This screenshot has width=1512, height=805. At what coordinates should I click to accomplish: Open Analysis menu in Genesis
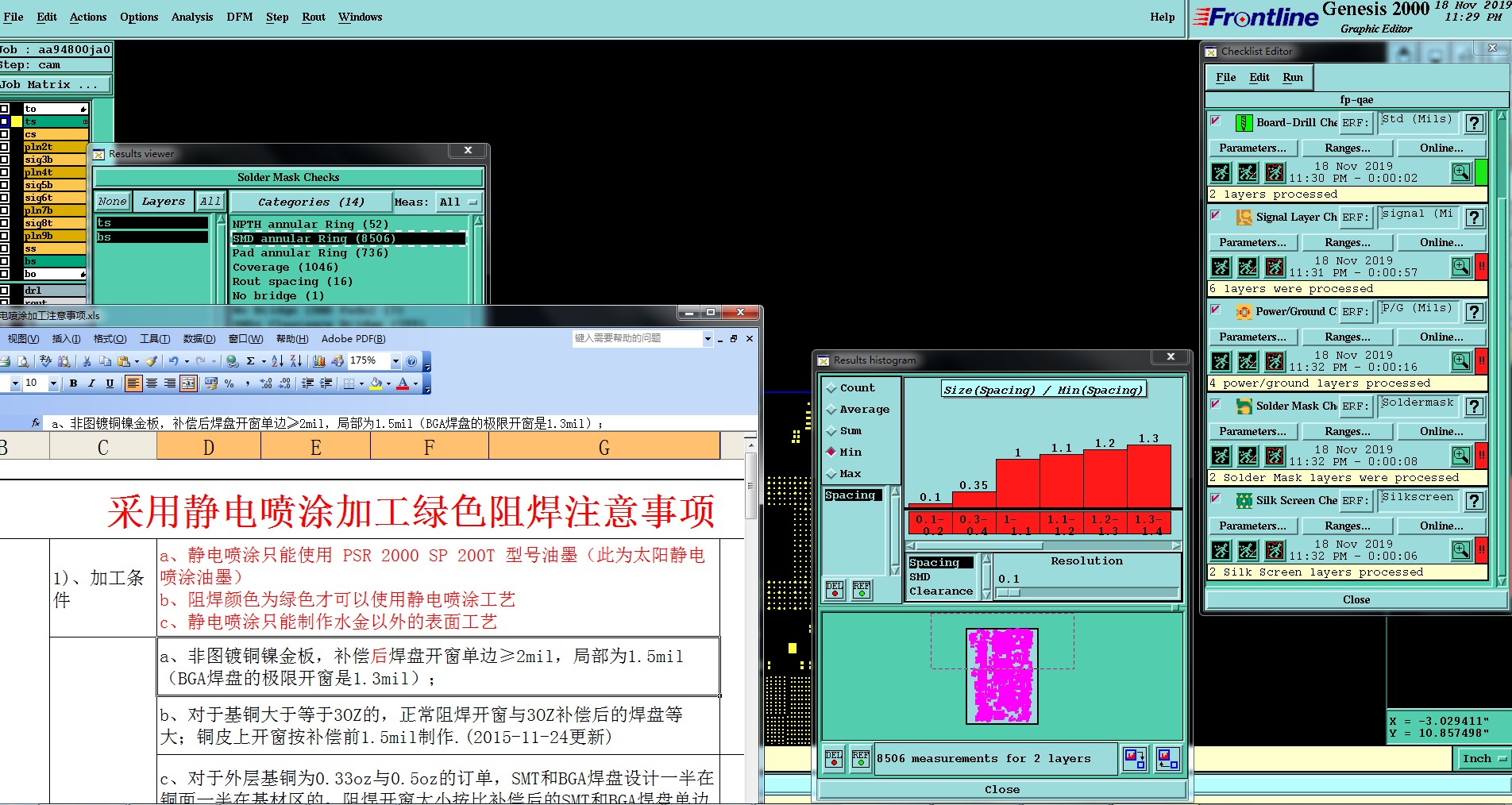coord(192,17)
